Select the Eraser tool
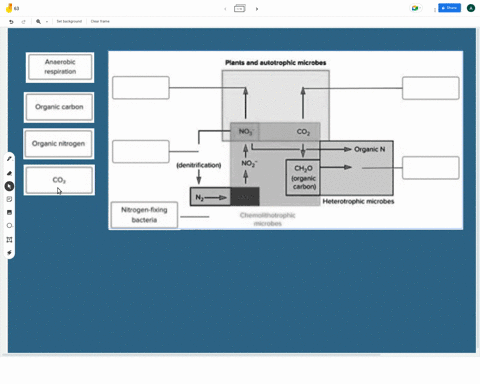480x384 pixels. pos(9,173)
